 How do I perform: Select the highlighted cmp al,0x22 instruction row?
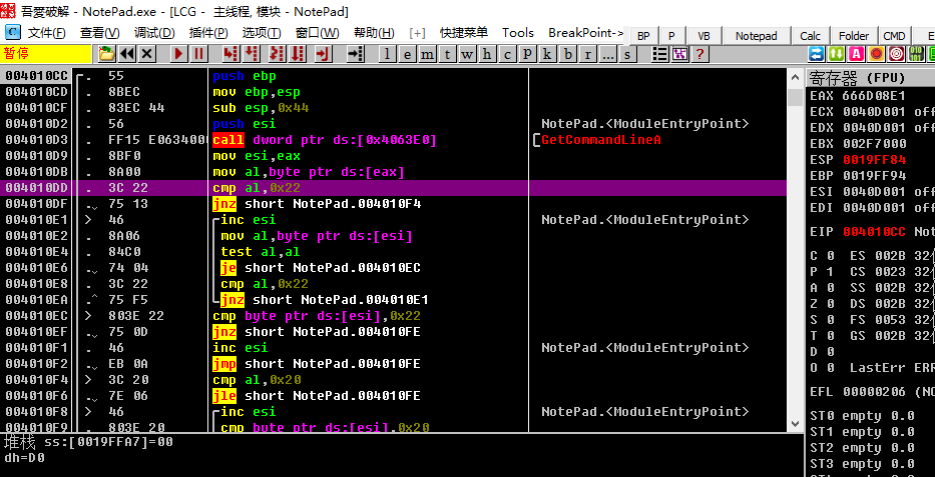tap(260, 188)
